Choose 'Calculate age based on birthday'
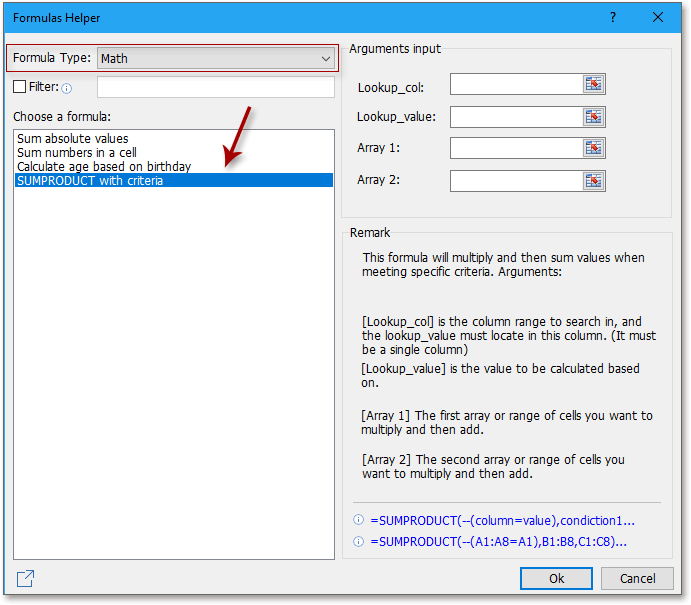691x605 pixels. point(104,166)
